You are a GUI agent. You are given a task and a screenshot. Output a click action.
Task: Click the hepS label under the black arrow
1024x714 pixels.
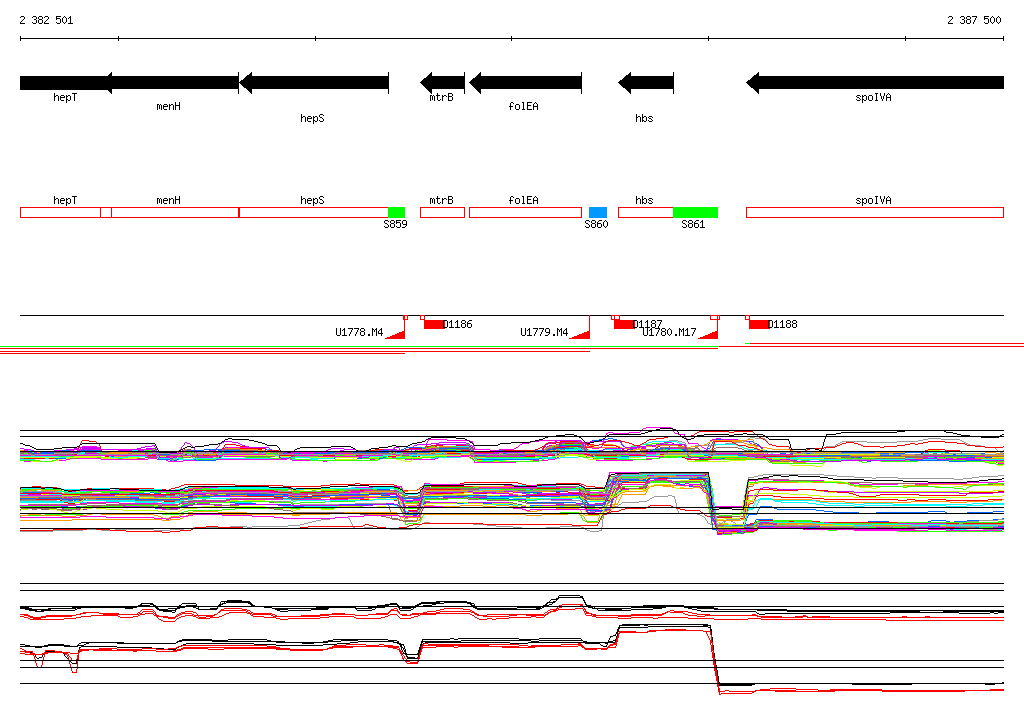[x=312, y=118]
